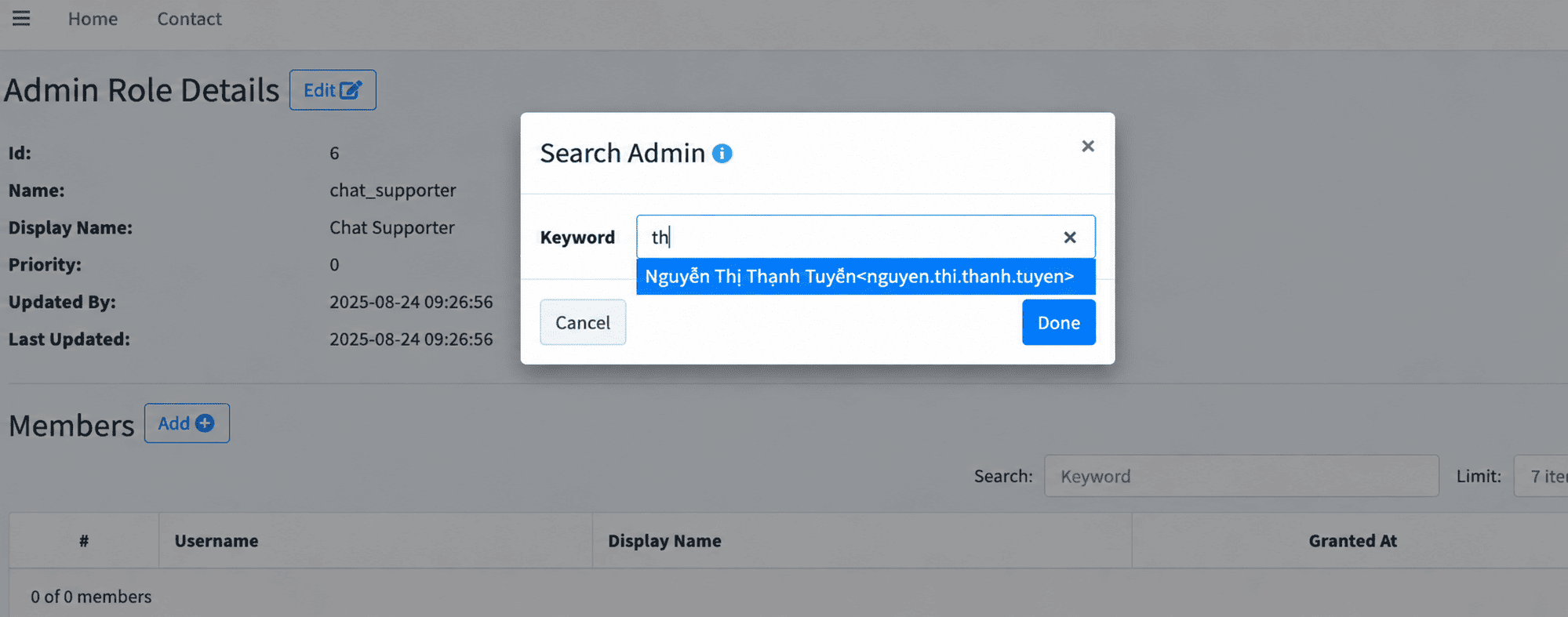1568x617 pixels.
Task: Click the plus icon in Add button
Action: point(205,423)
